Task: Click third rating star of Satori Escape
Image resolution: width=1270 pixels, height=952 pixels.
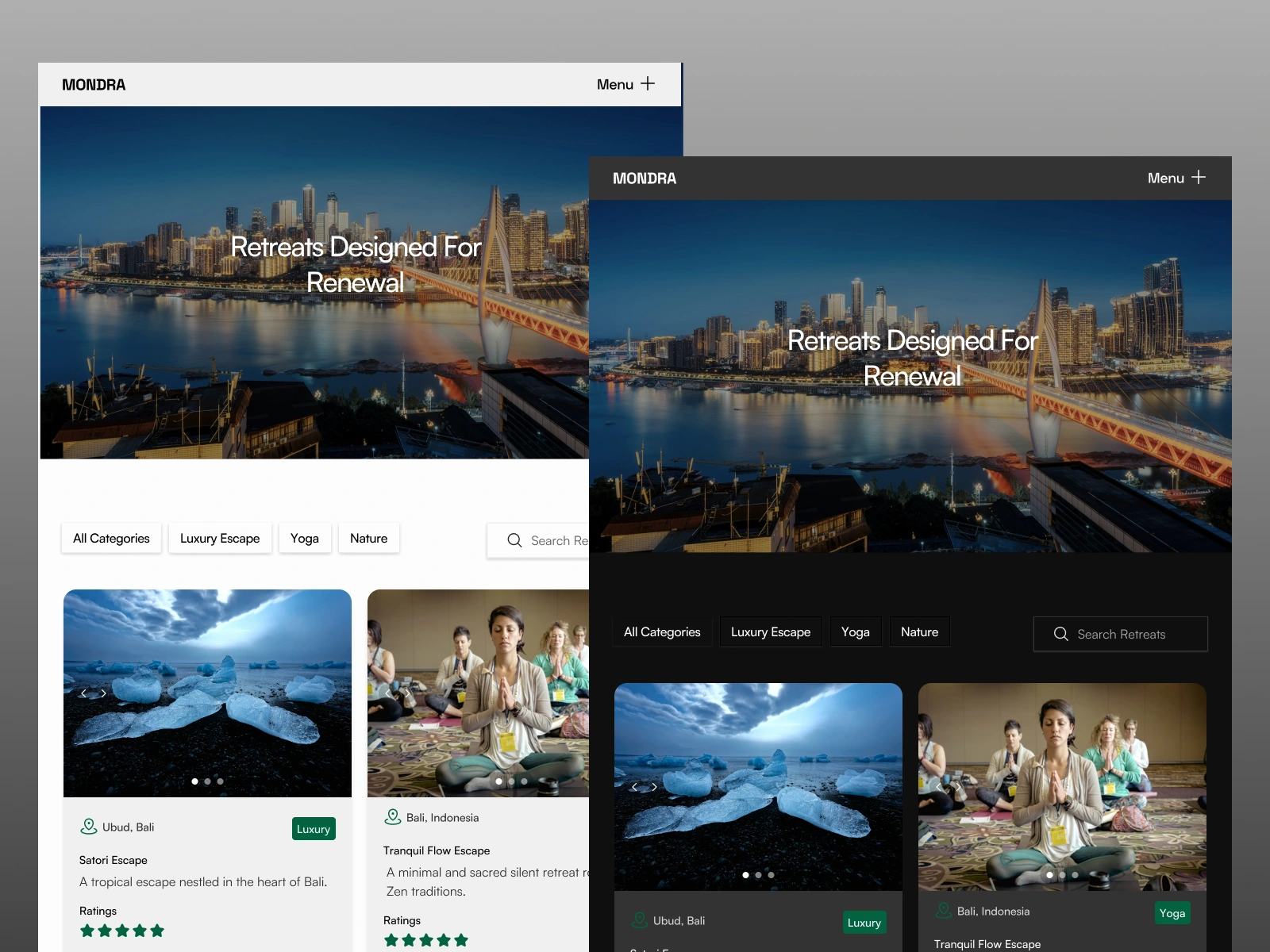Action: click(122, 931)
